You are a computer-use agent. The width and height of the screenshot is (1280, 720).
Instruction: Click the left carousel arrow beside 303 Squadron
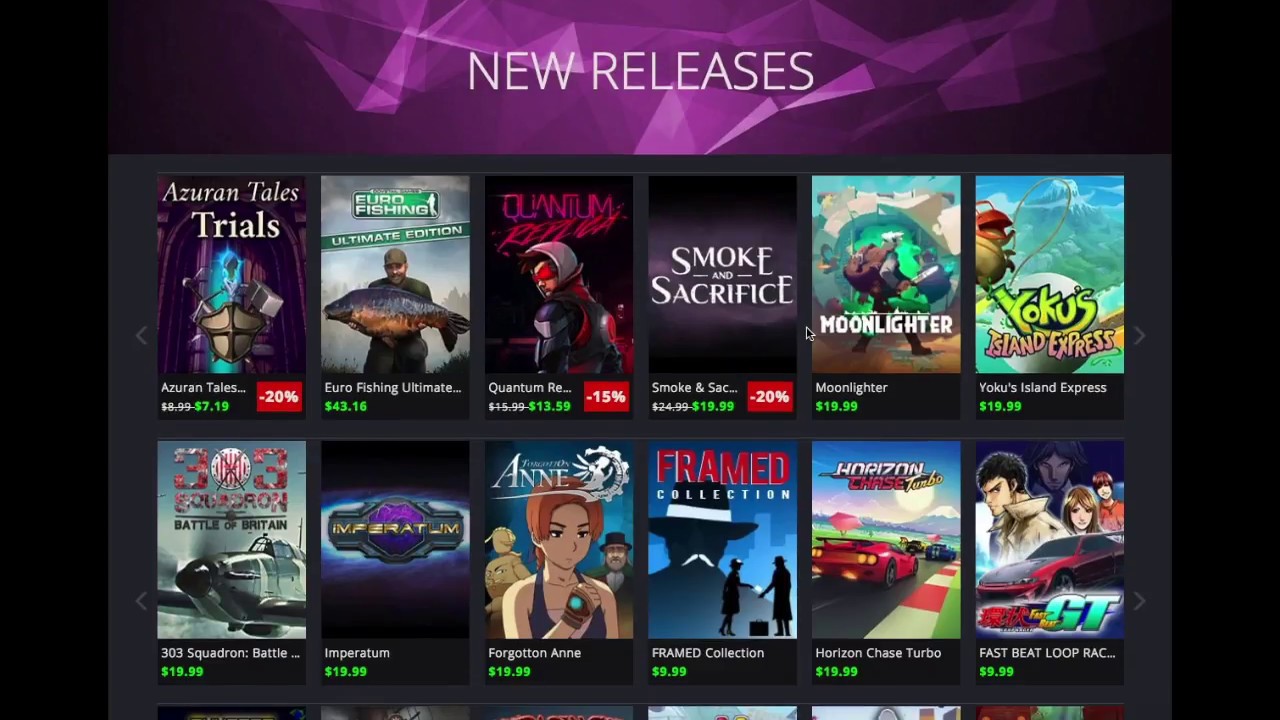click(141, 601)
